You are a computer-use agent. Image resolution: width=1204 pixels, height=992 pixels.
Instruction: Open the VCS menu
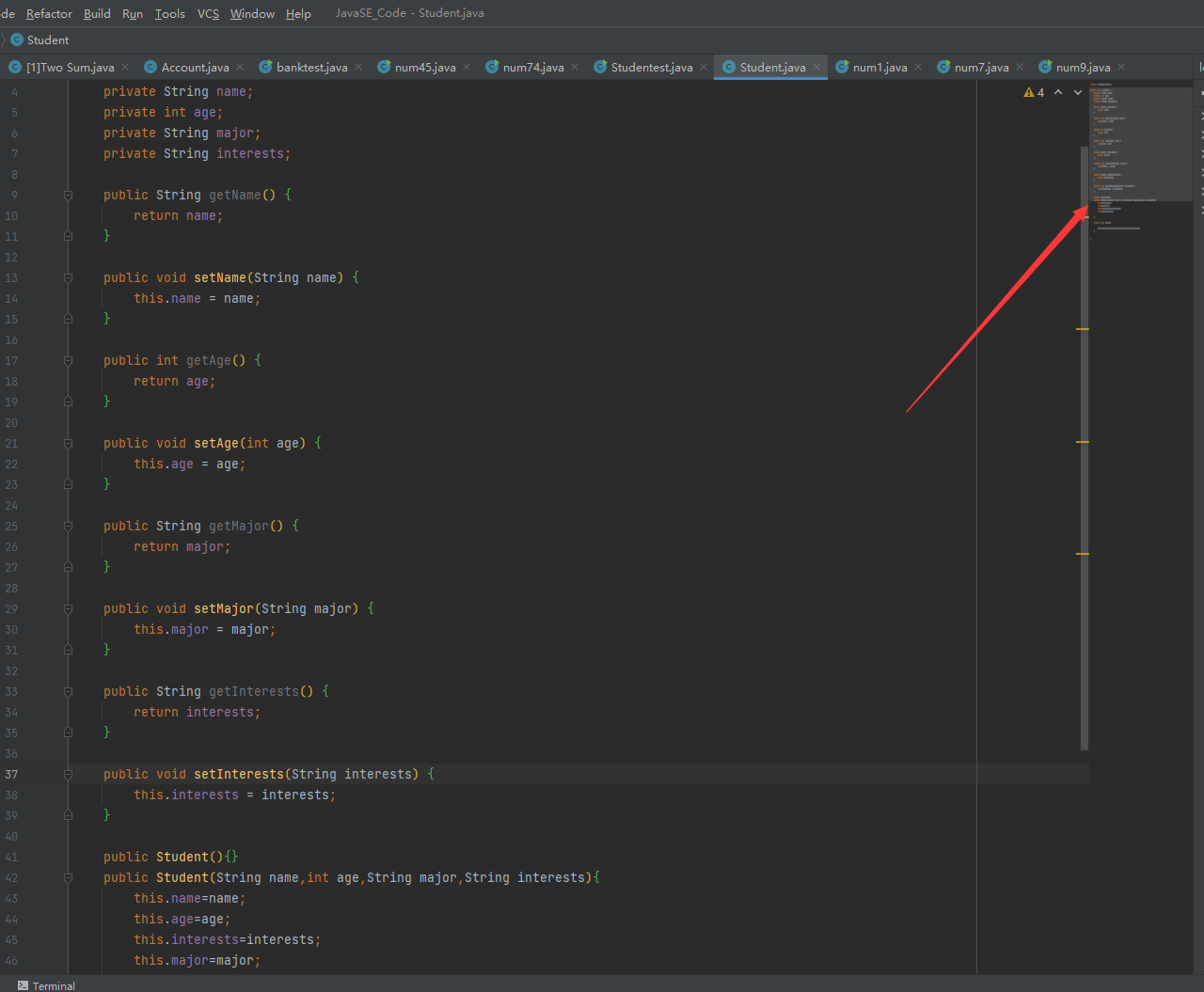point(208,13)
